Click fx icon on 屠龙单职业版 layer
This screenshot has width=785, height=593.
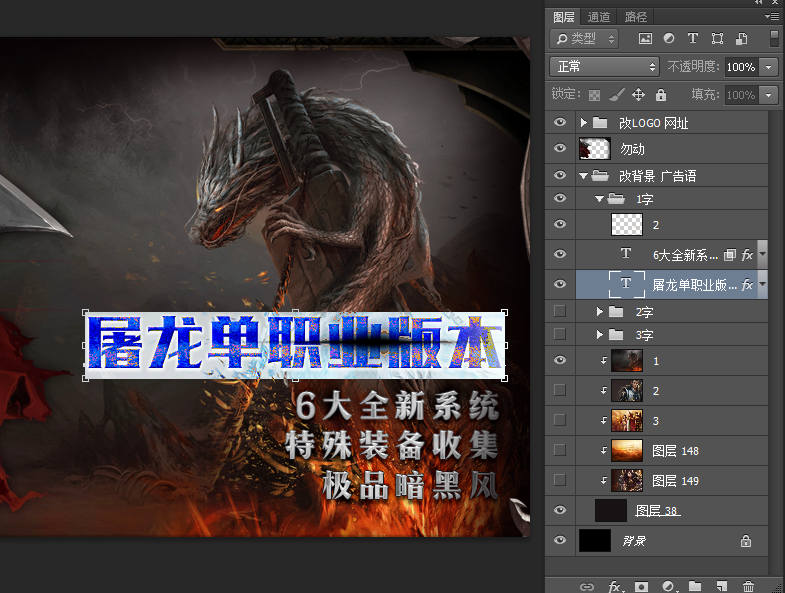pos(747,285)
